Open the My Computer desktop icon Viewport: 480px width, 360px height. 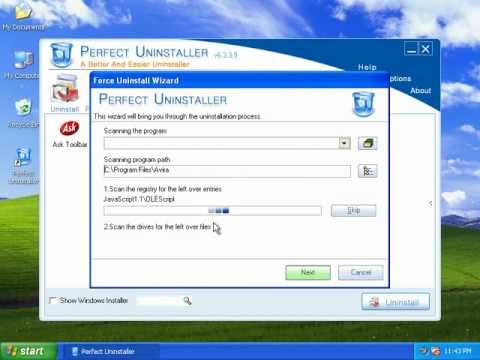point(22,65)
